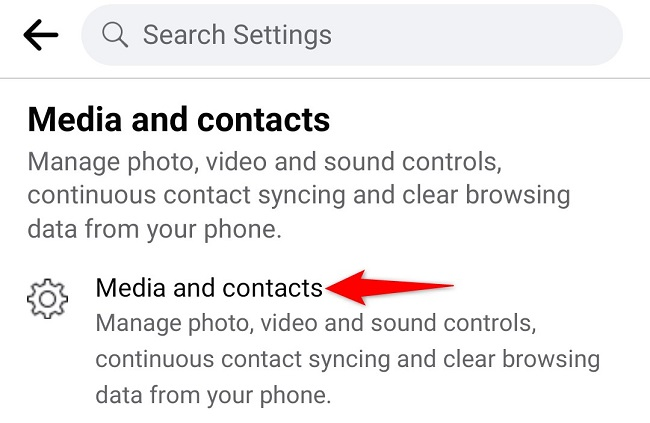The width and height of the screenshot is (650, 423).
Task: Click 'data from your phone.' in the item description
Action: pos(213,395)
